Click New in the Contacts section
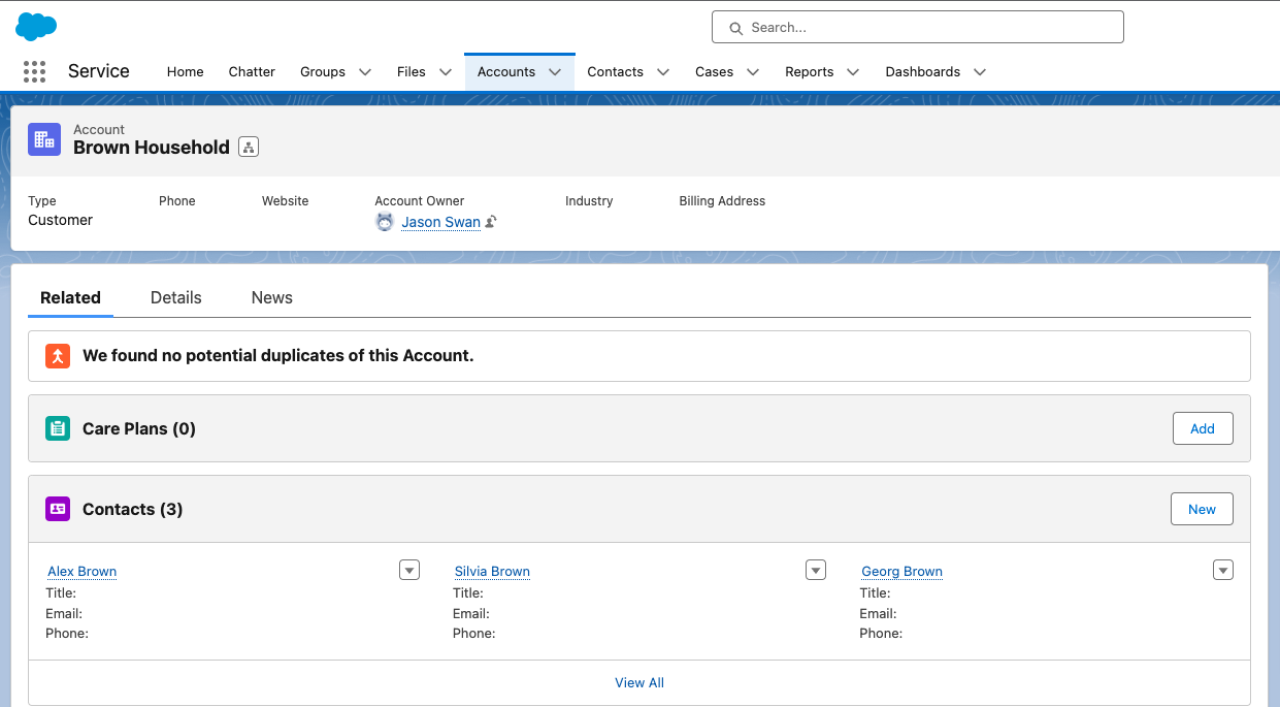The width and height of the screenshot is (1280, 707). pyautogui.click(x=1202, y=509)
